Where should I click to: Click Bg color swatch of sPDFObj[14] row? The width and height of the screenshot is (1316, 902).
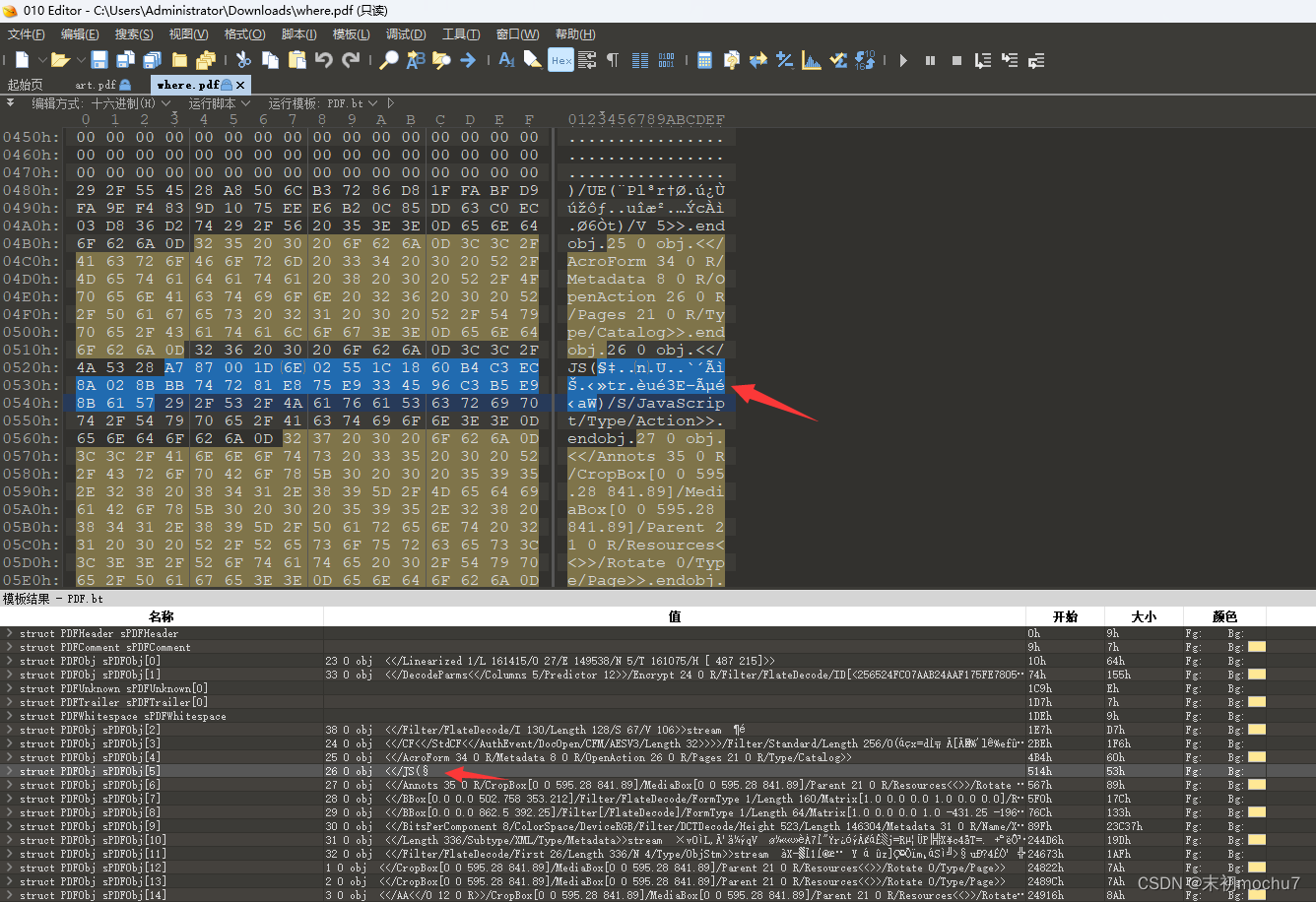(x=1256, y=895)
